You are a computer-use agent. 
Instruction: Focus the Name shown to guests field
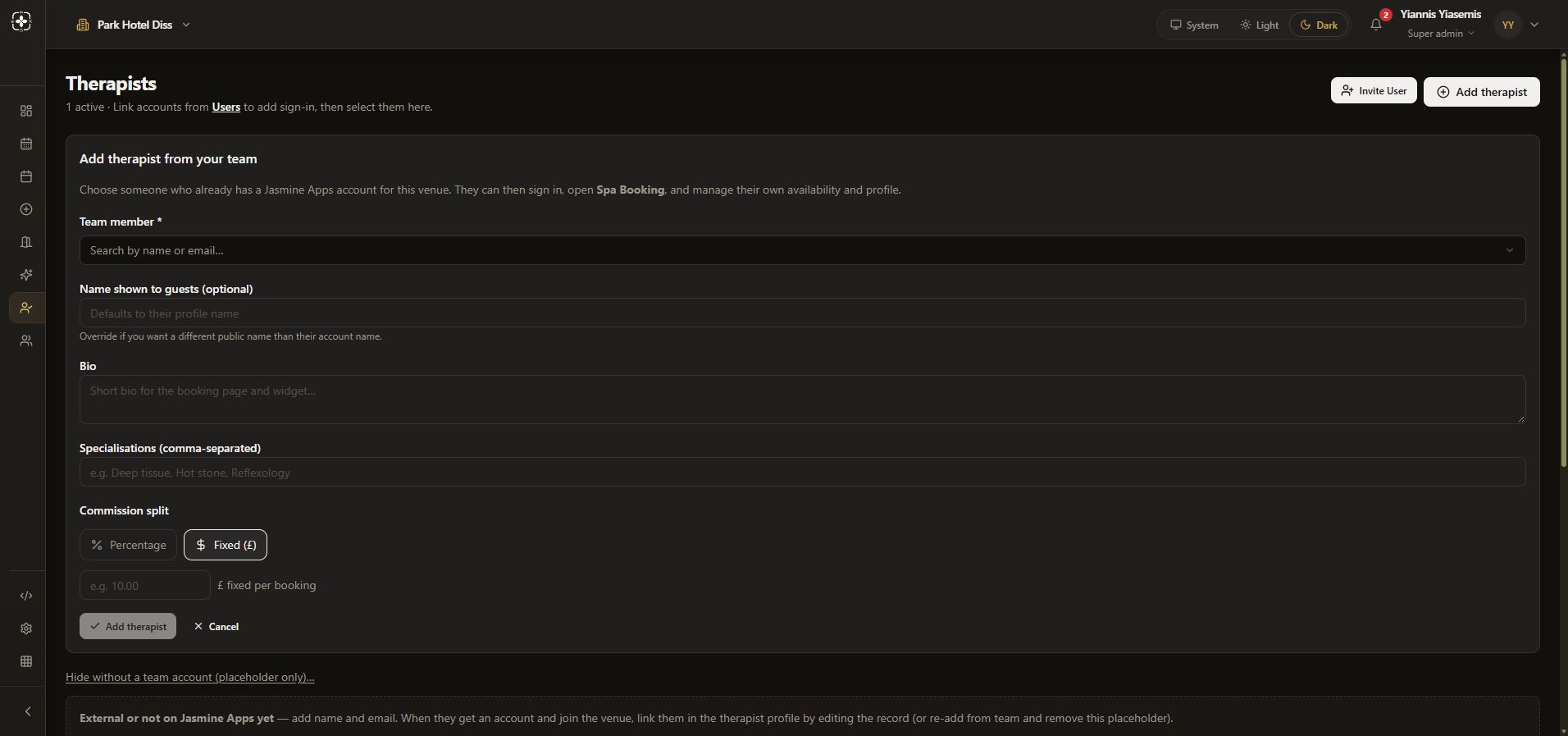click(x=802, y=313)
